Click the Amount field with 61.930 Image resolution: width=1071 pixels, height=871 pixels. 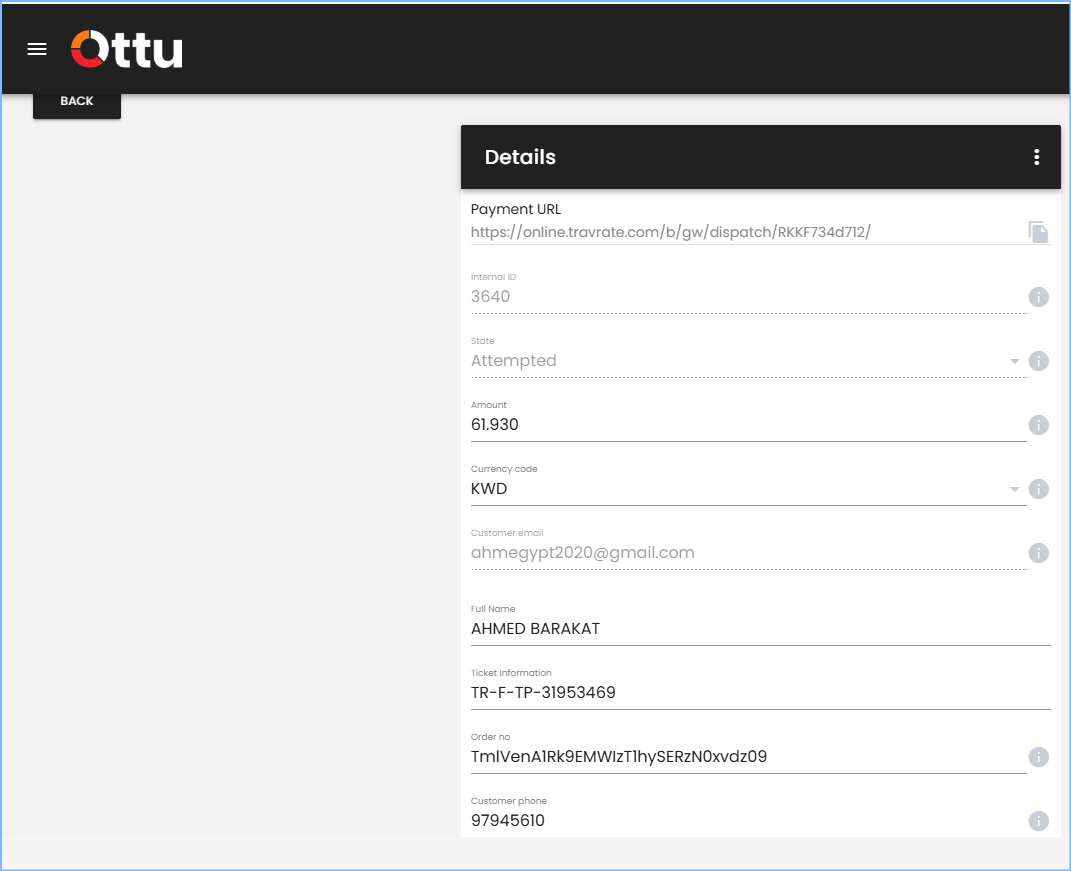click(x=748, y=425)
